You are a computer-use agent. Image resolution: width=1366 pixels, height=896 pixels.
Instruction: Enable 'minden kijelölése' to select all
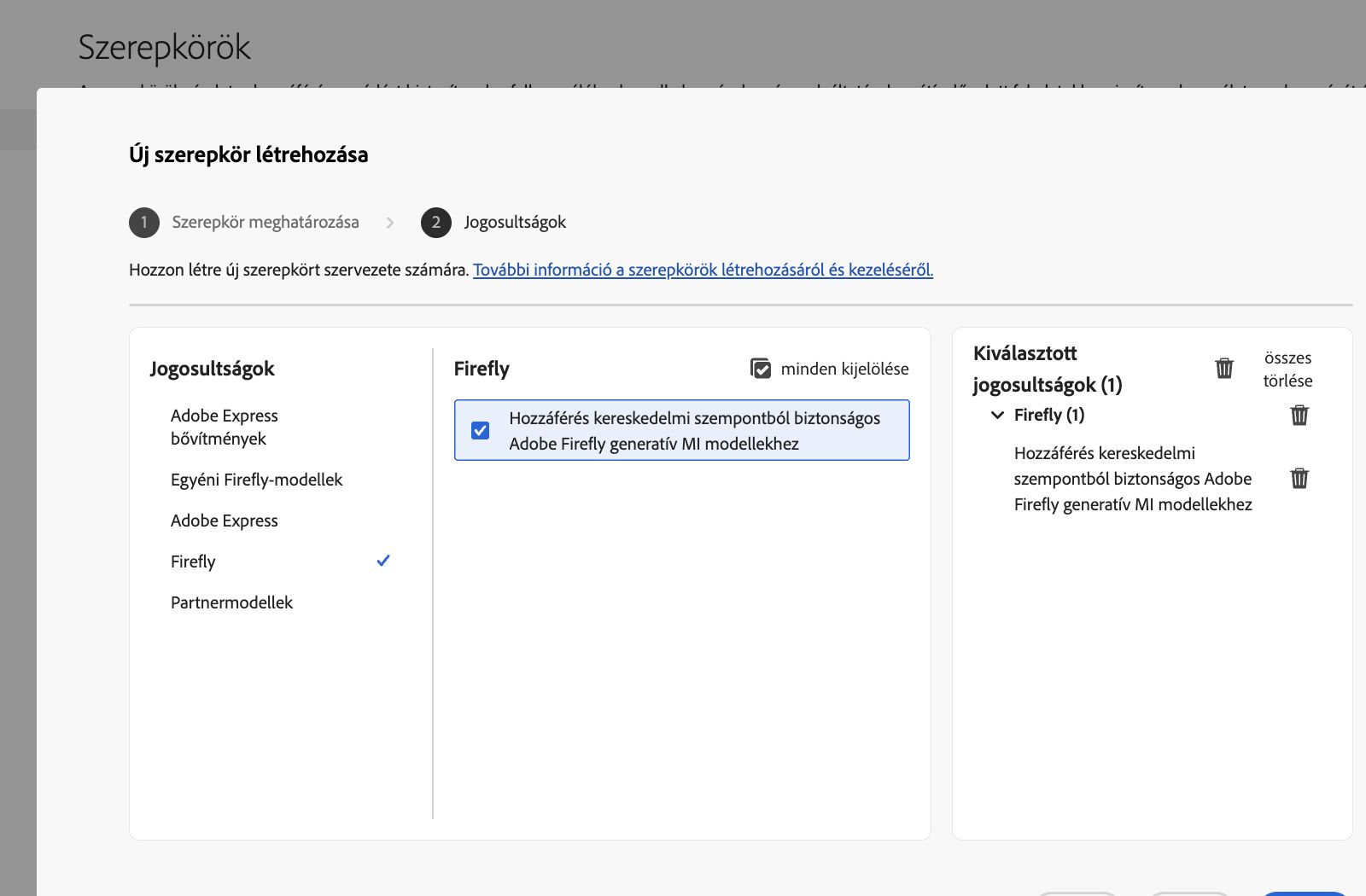[760, 368]
